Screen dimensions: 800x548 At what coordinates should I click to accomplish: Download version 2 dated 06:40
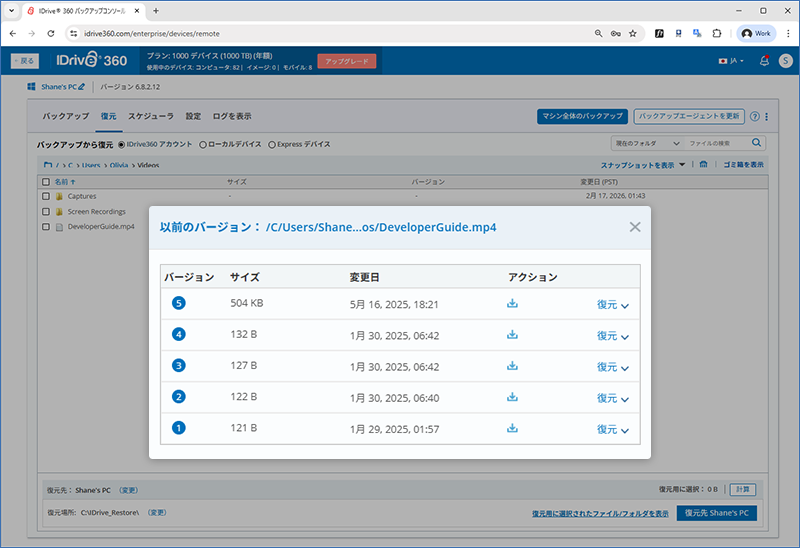(512, 397)
